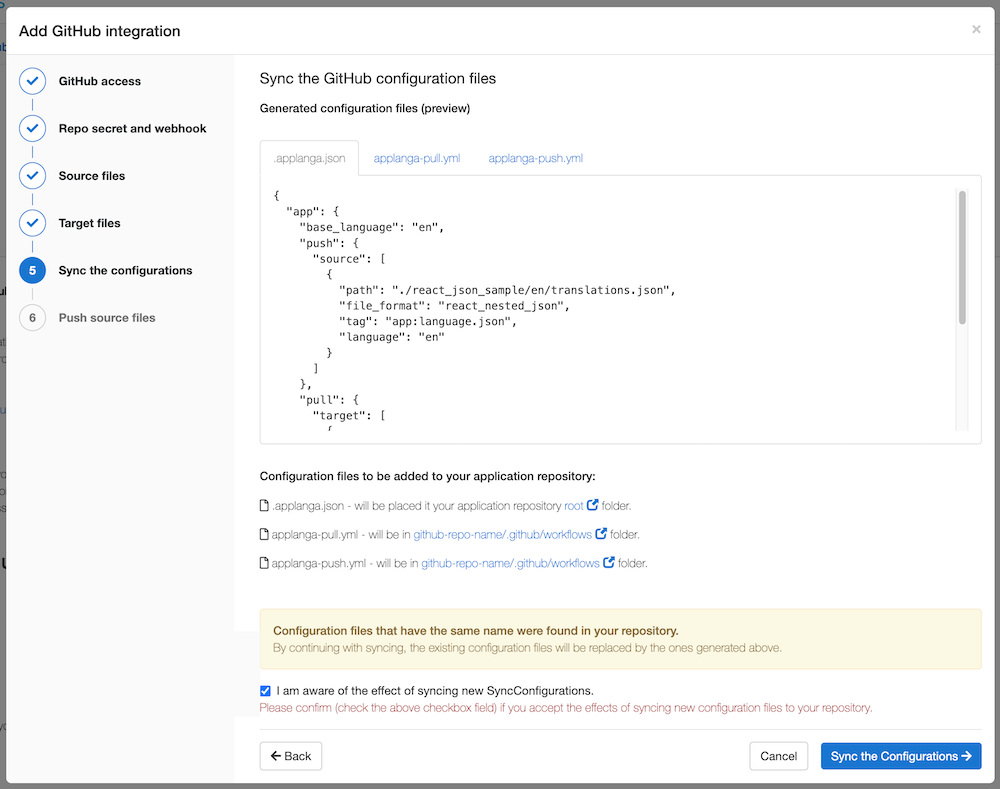The height and width of the screenshot is (789, 1000).
Task: Close the Add GitHub integration dialog
Action: [x=976, y=30]
